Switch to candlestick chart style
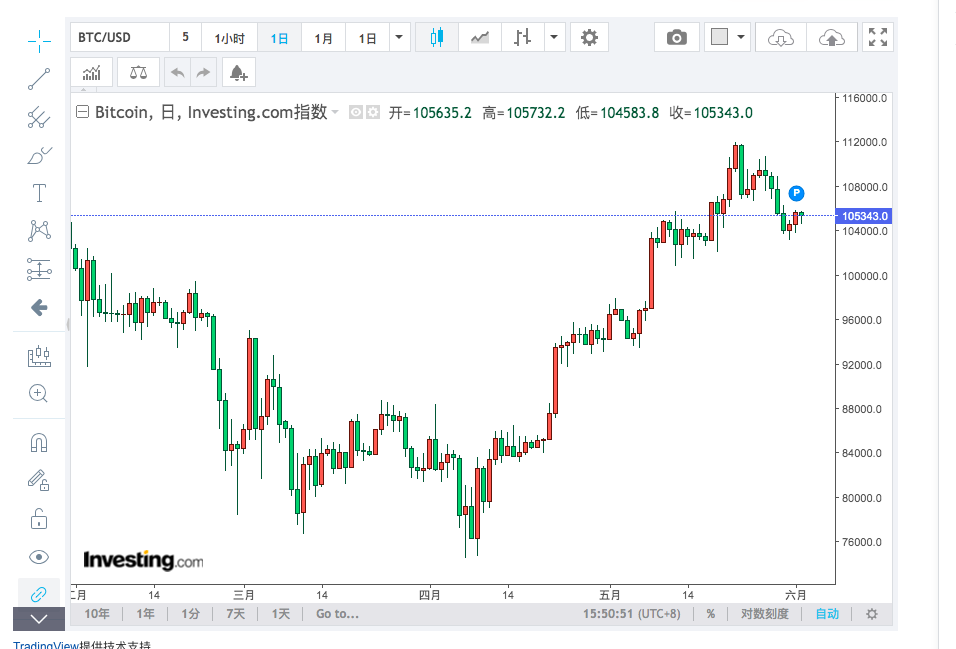 [x=435, y=38]
